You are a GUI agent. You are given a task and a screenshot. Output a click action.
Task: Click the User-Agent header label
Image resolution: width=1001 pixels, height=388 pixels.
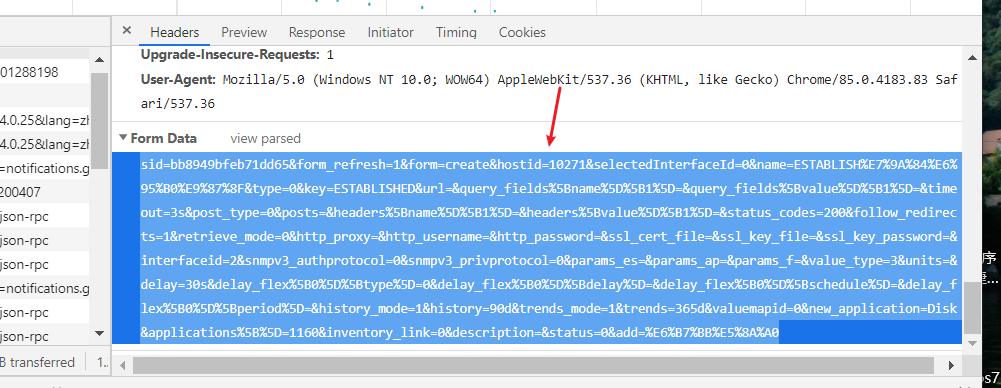tap(179, 80)
